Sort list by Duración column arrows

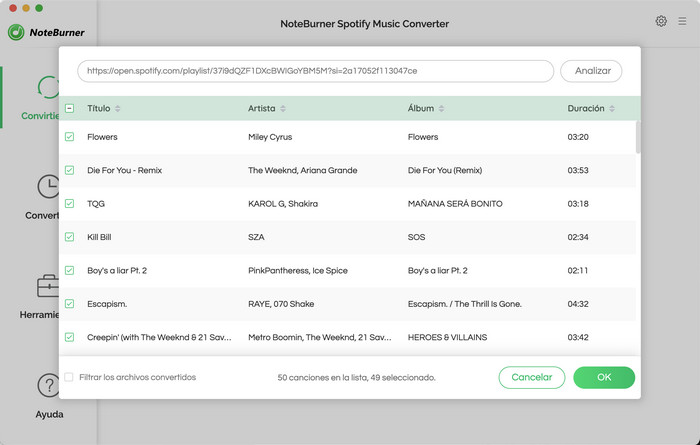[x=612, y=108]
